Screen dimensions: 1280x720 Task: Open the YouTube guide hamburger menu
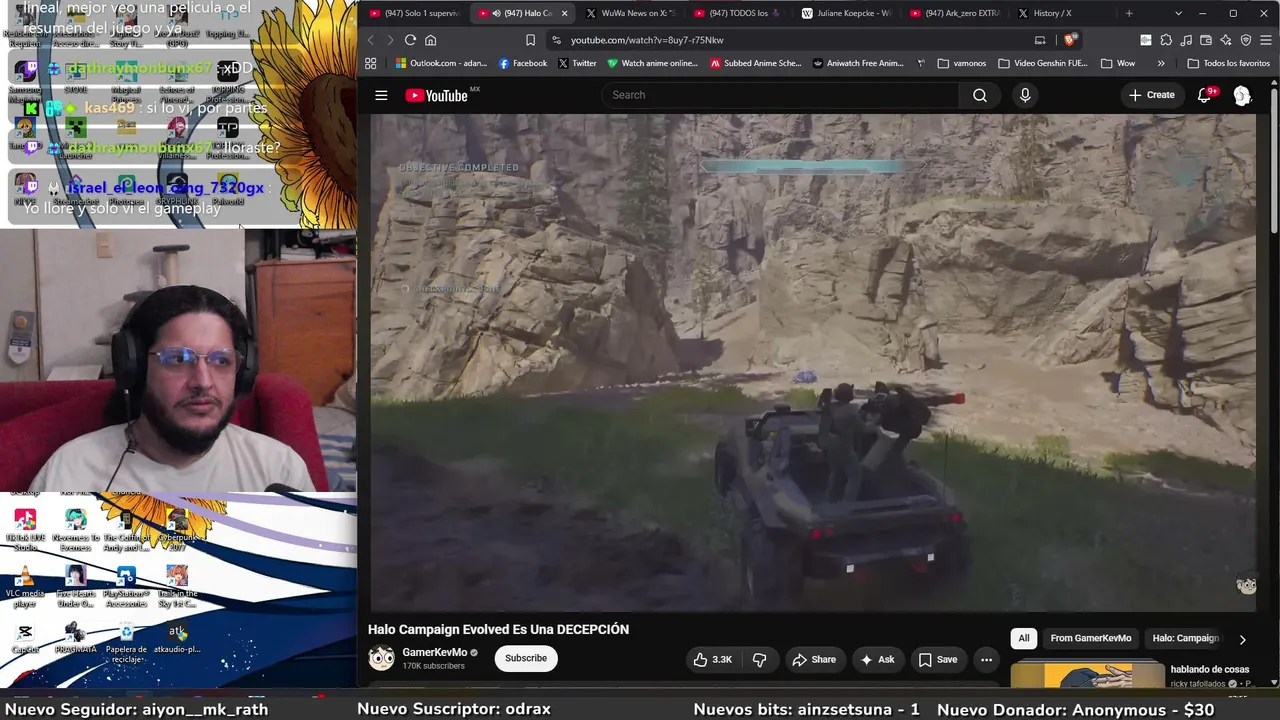[381, 95]
